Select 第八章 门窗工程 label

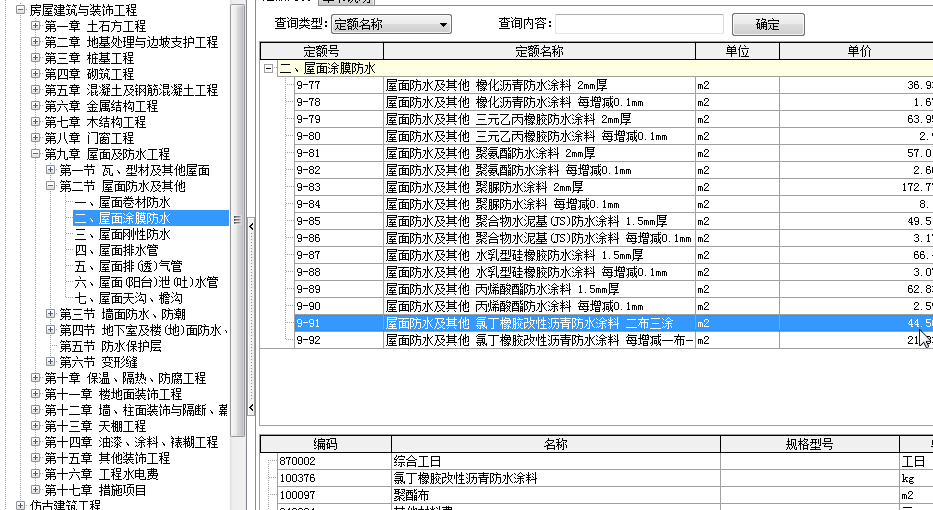pos(89,138)
